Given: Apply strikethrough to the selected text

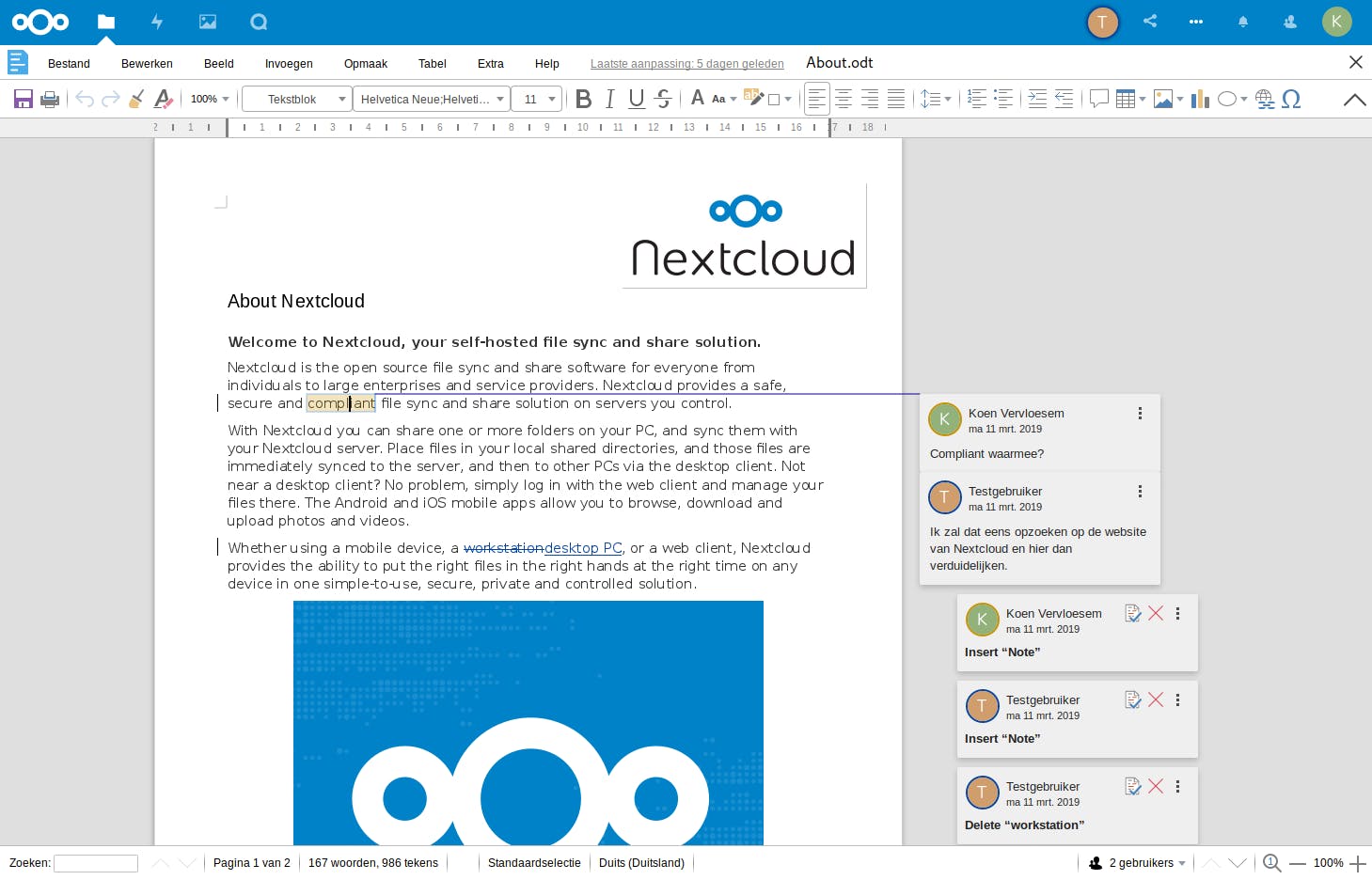Looking at the screenshot, I should click(663, 99).
